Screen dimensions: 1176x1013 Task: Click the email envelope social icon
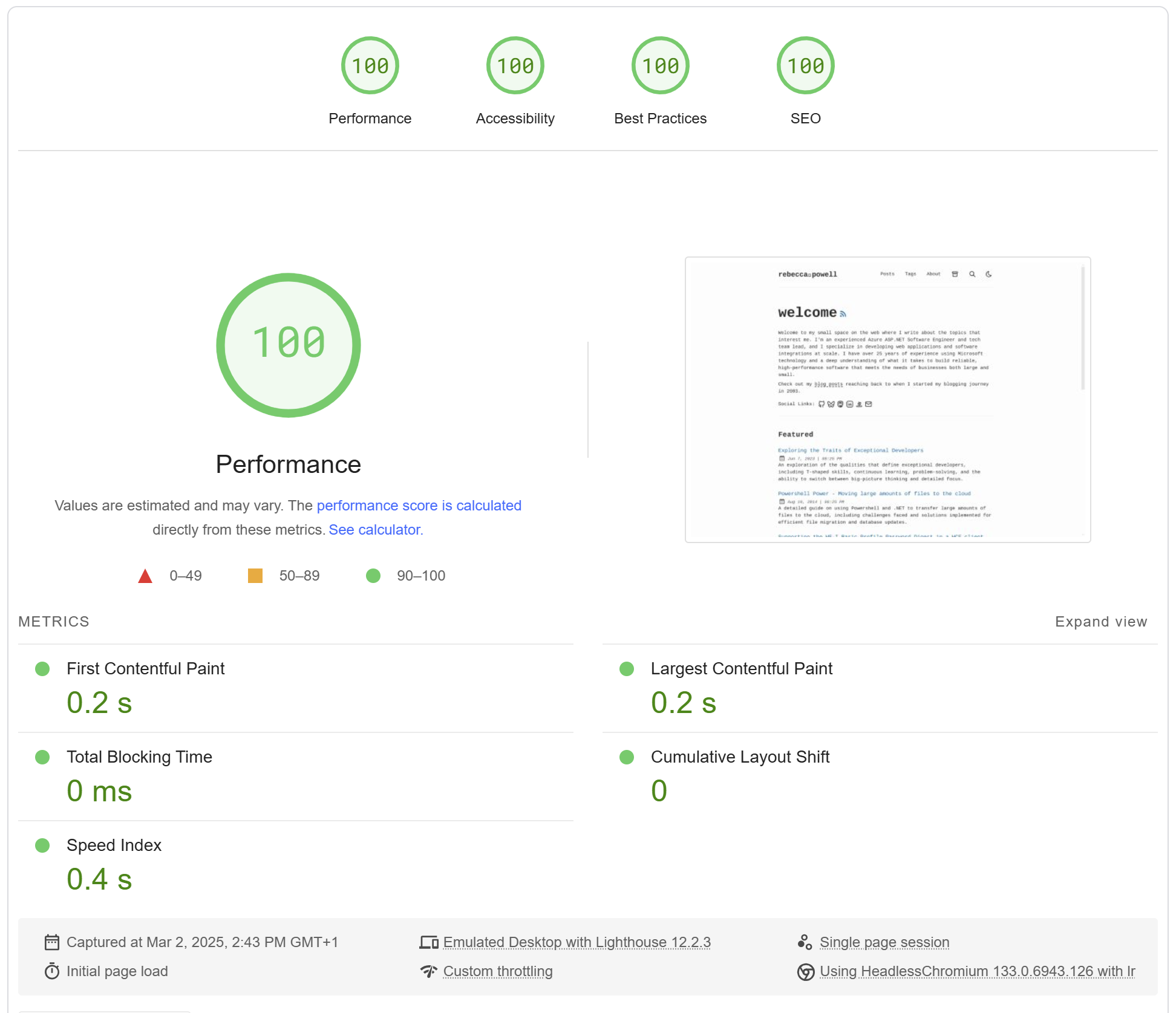(x=868, y=404)
